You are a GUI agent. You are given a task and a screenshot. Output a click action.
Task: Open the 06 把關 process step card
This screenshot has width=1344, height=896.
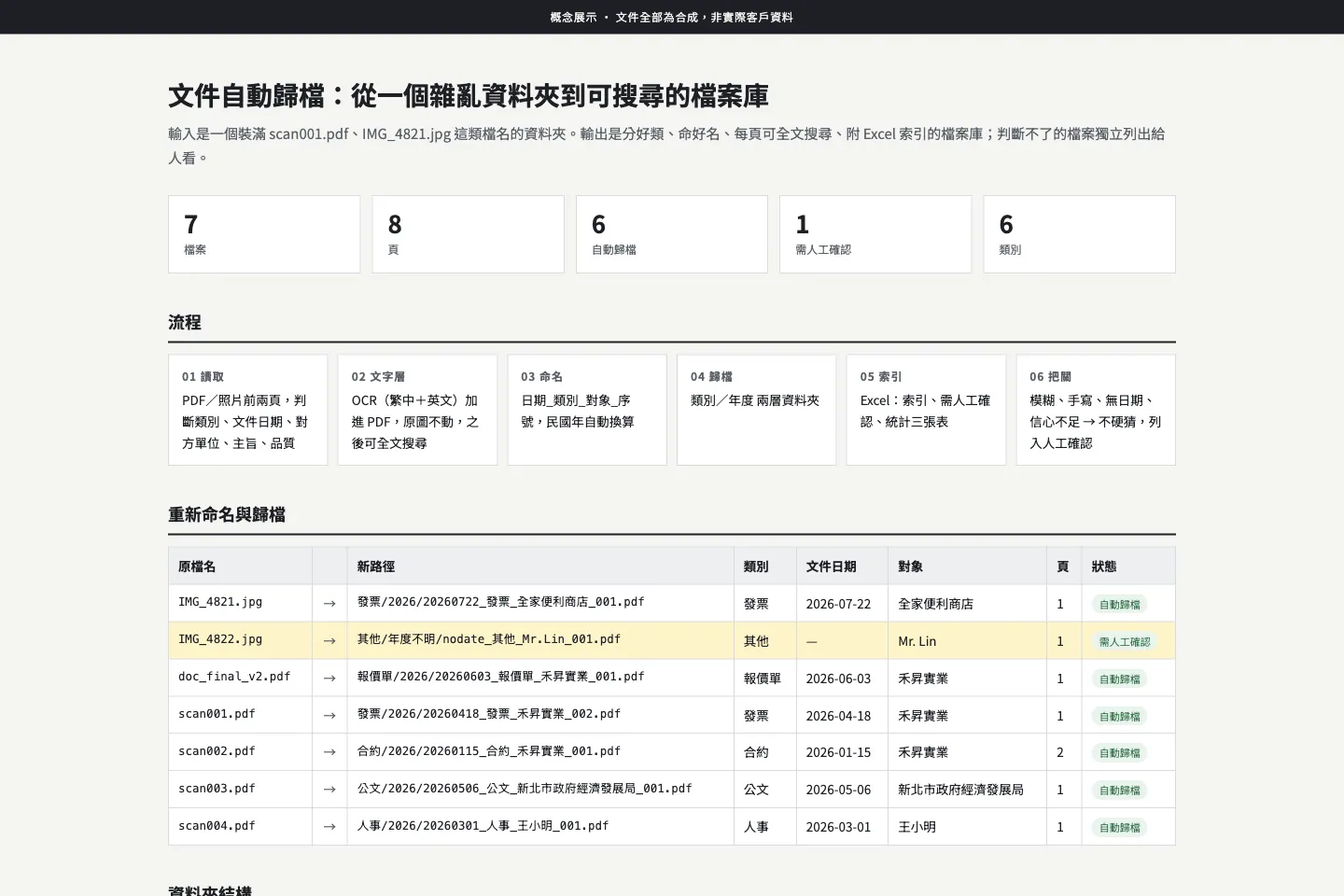1096,410
